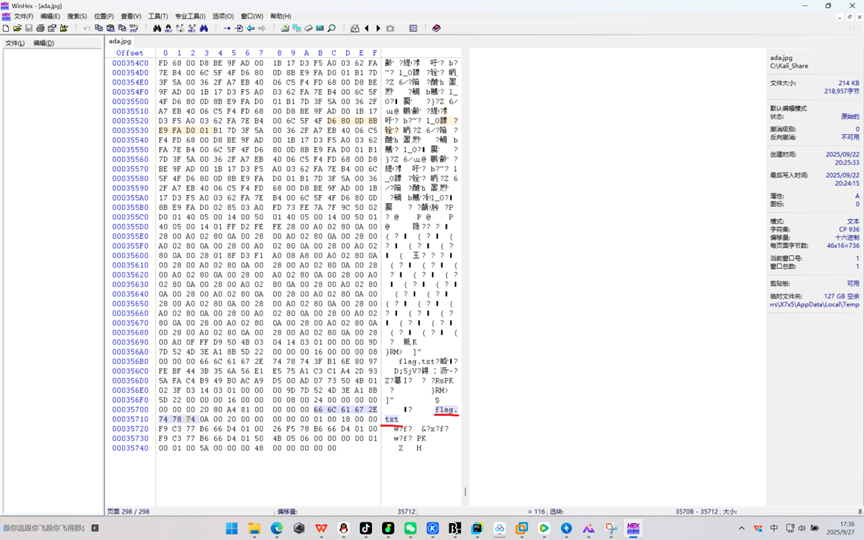Open the 搜索(S) menu

click(77, 16)
